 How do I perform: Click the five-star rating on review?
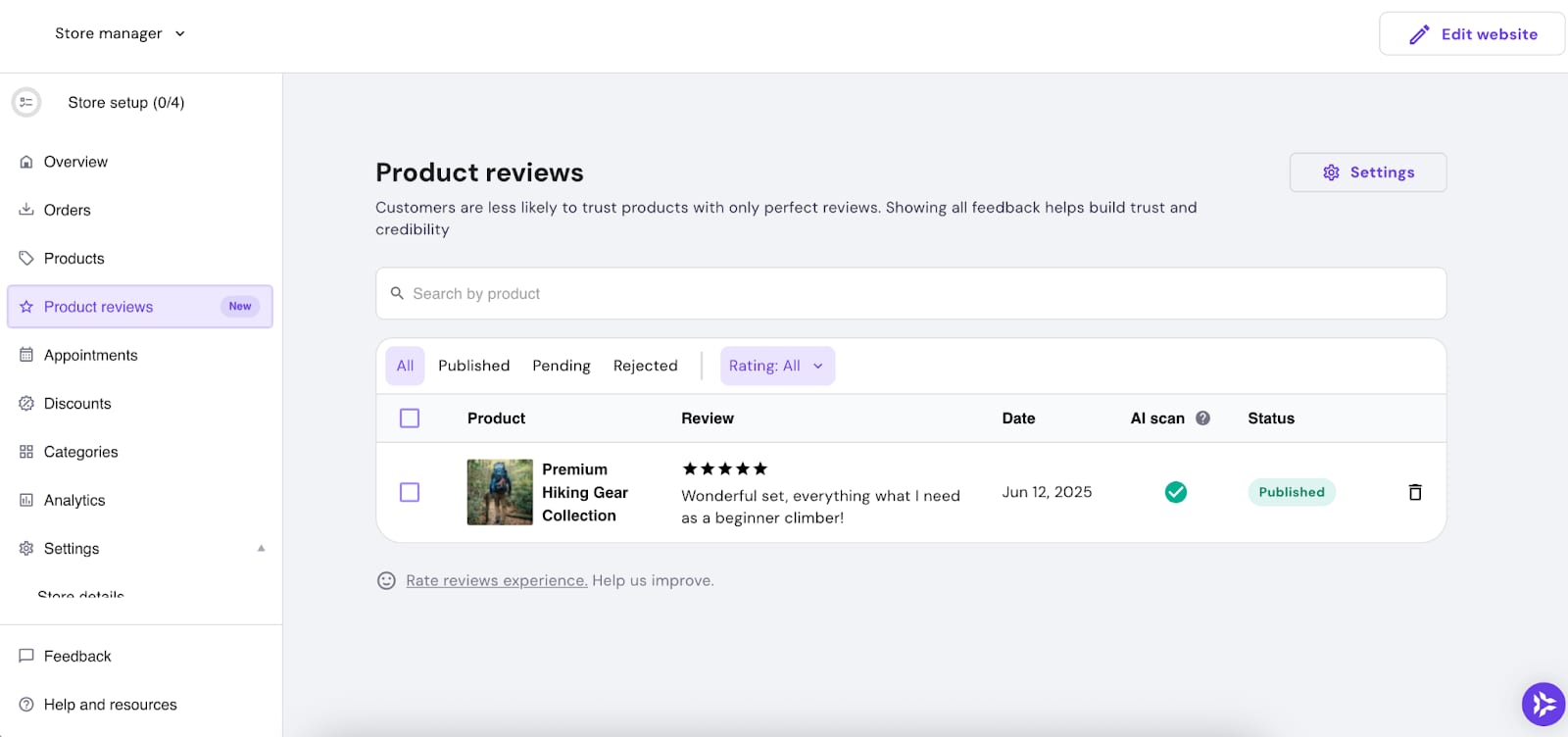pos(724,468)
